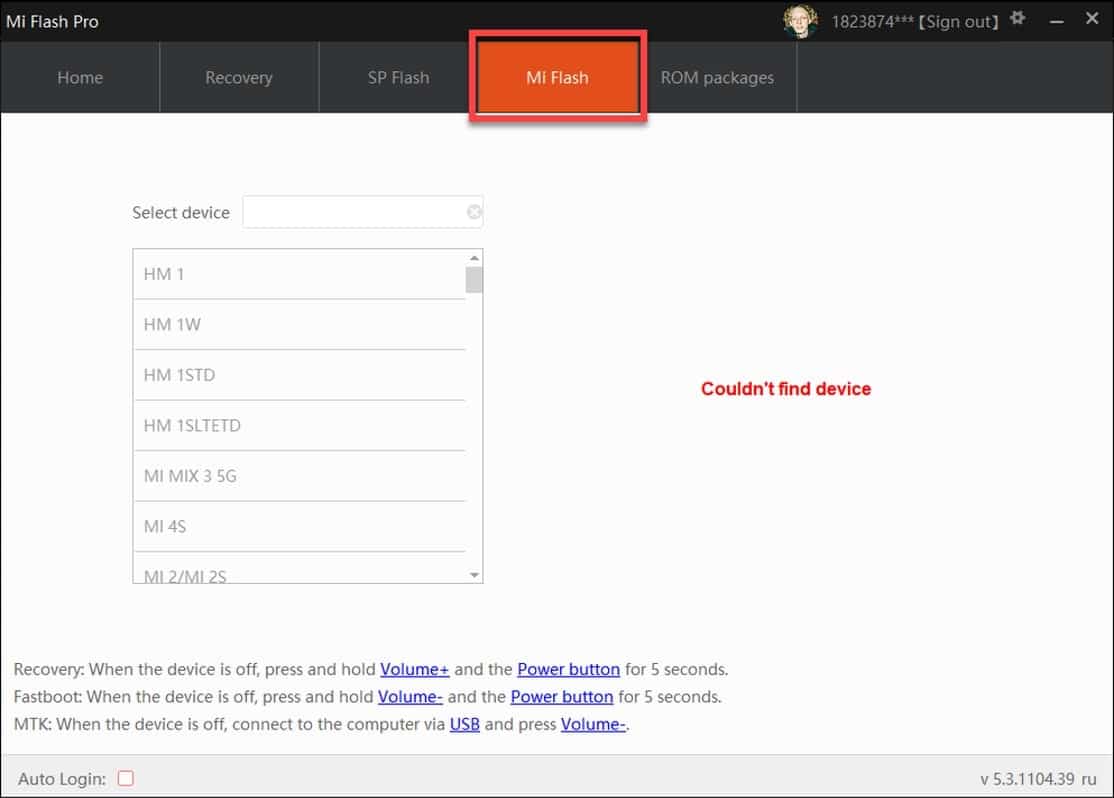Viewport: 1114px width, 798px height.
Task: Pick MI MIX 3 5G device
Action: click(300, 476)
